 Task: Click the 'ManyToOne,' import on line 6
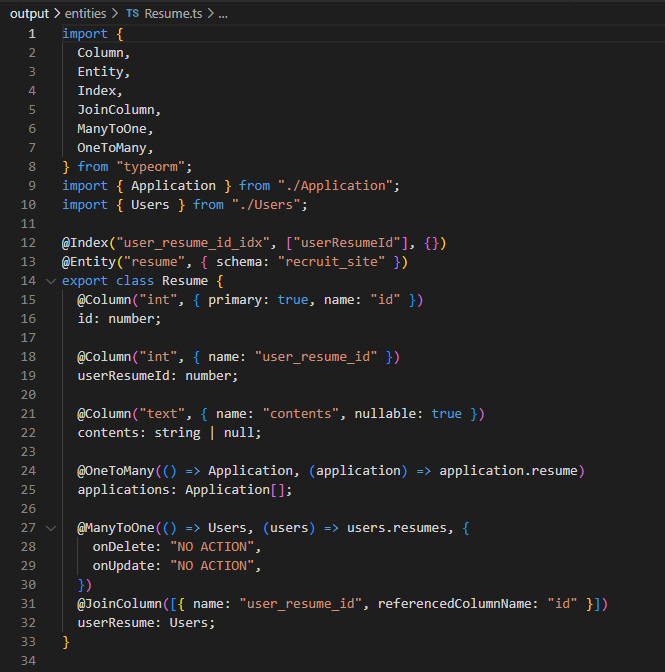point(115,129)
